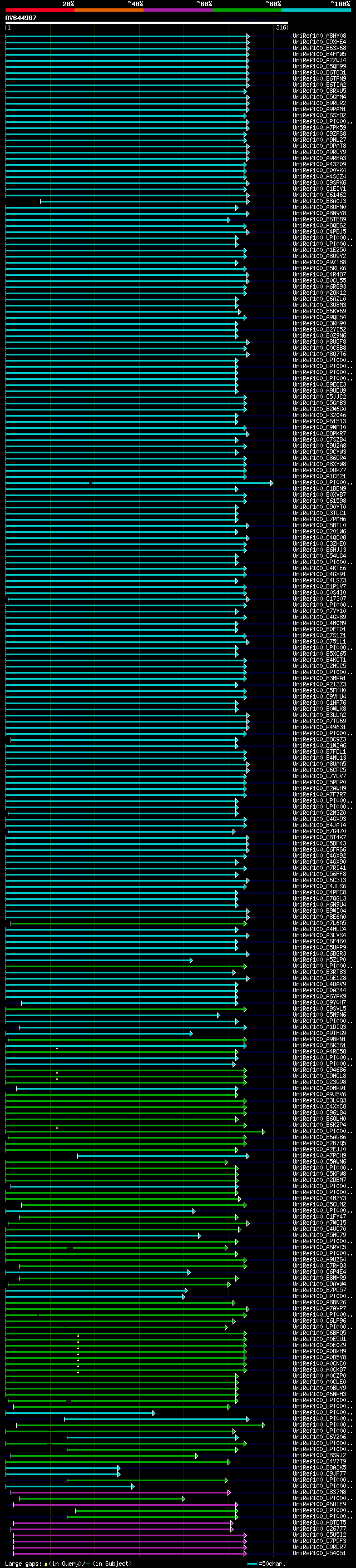Screen dimensions: 356x1568
Task: Open hit UniRef100_Q9XHE4
Action: [x=319, y=42]
